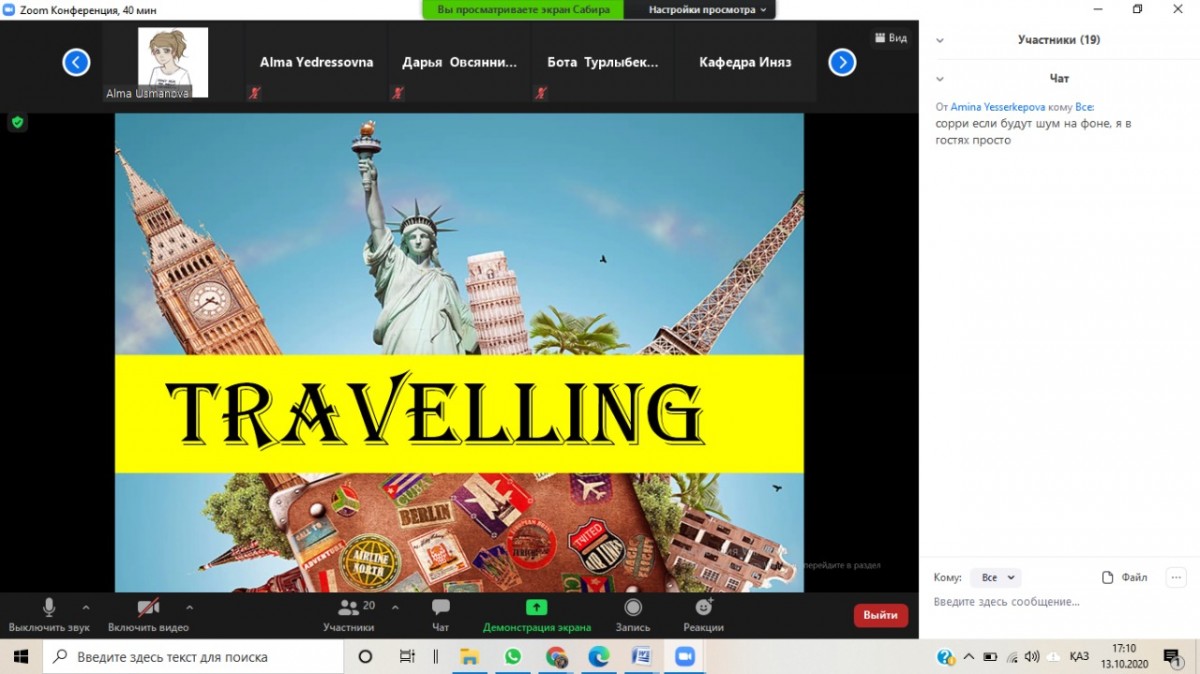Open the Кому recipient dropdown set to Все
The height and width of the screenshot is (674, 1200).
pos(996,577)
